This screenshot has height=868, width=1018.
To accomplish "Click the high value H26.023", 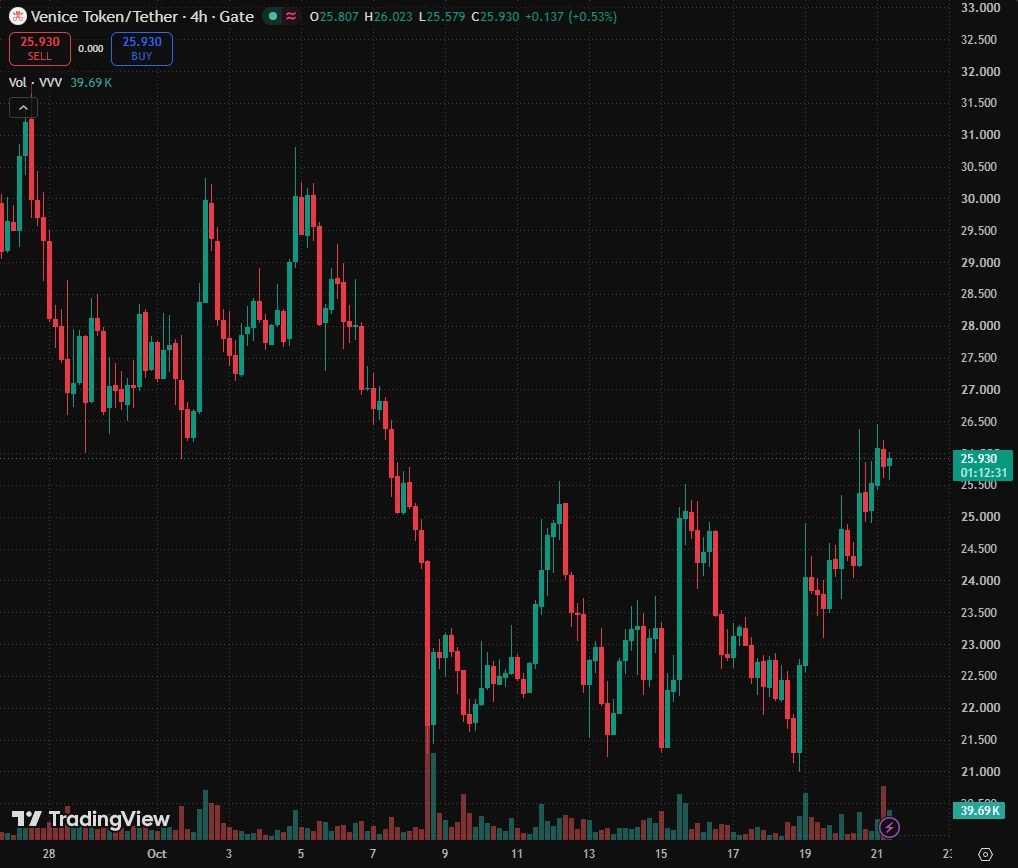I will point(388,16).
